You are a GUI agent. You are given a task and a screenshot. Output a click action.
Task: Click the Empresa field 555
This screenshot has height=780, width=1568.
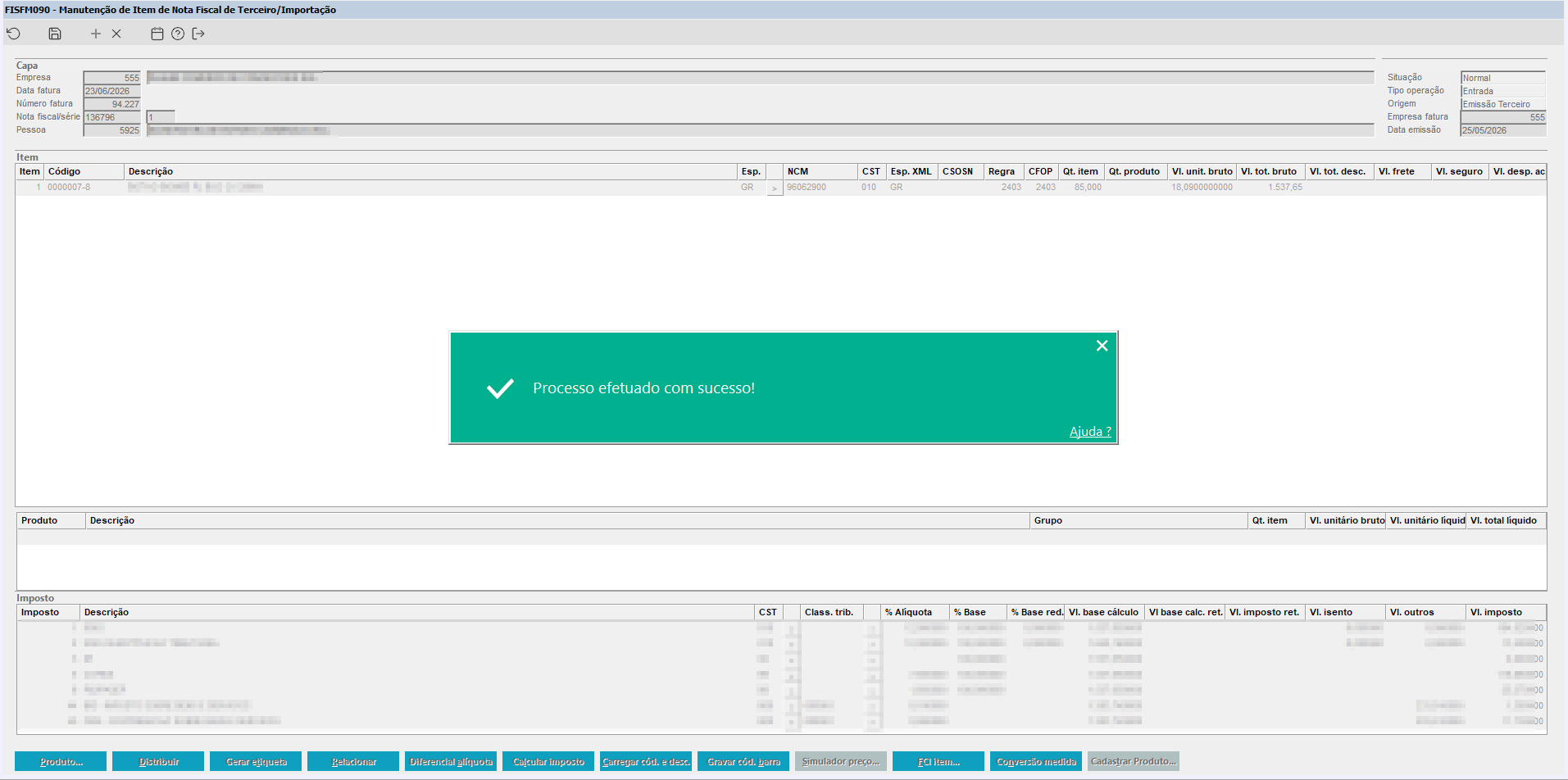(112, 78)
